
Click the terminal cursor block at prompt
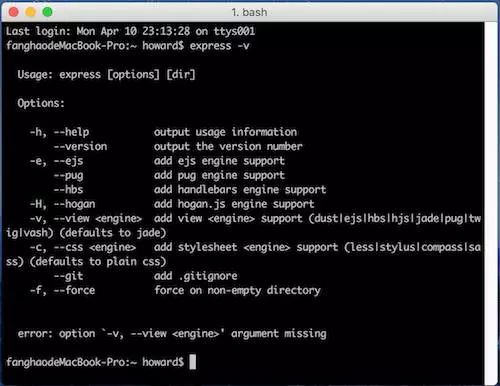[x=193, y=362]
